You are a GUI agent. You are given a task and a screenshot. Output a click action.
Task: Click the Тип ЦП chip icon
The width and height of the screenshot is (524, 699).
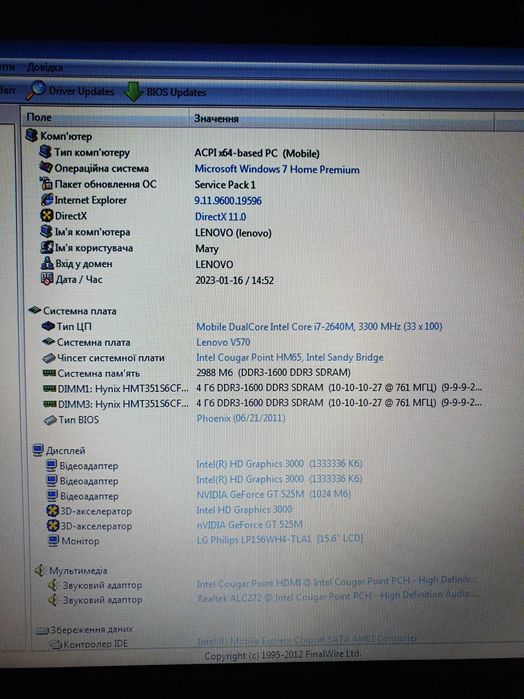[48, 326]
